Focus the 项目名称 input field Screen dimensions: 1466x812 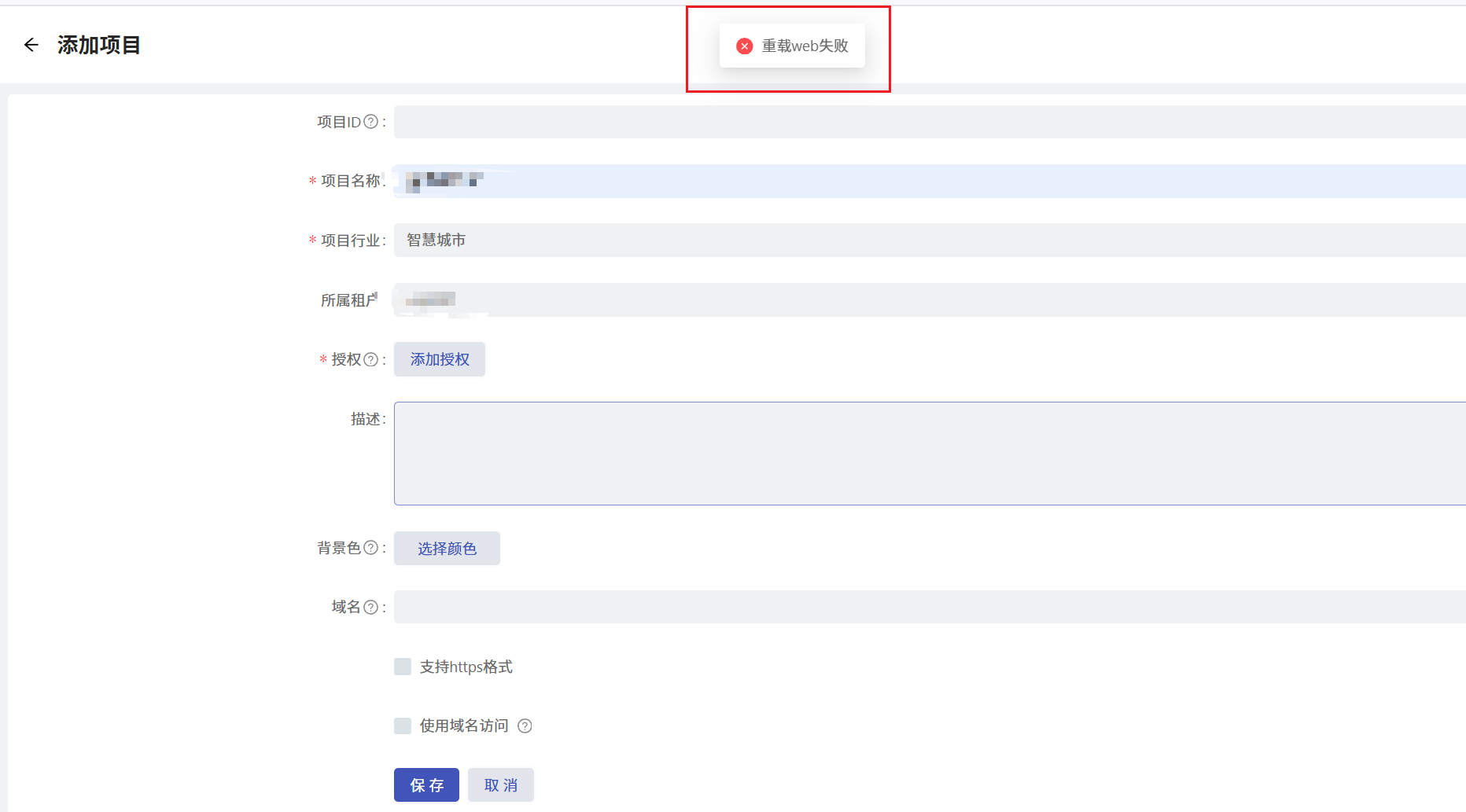coord(930,181)
